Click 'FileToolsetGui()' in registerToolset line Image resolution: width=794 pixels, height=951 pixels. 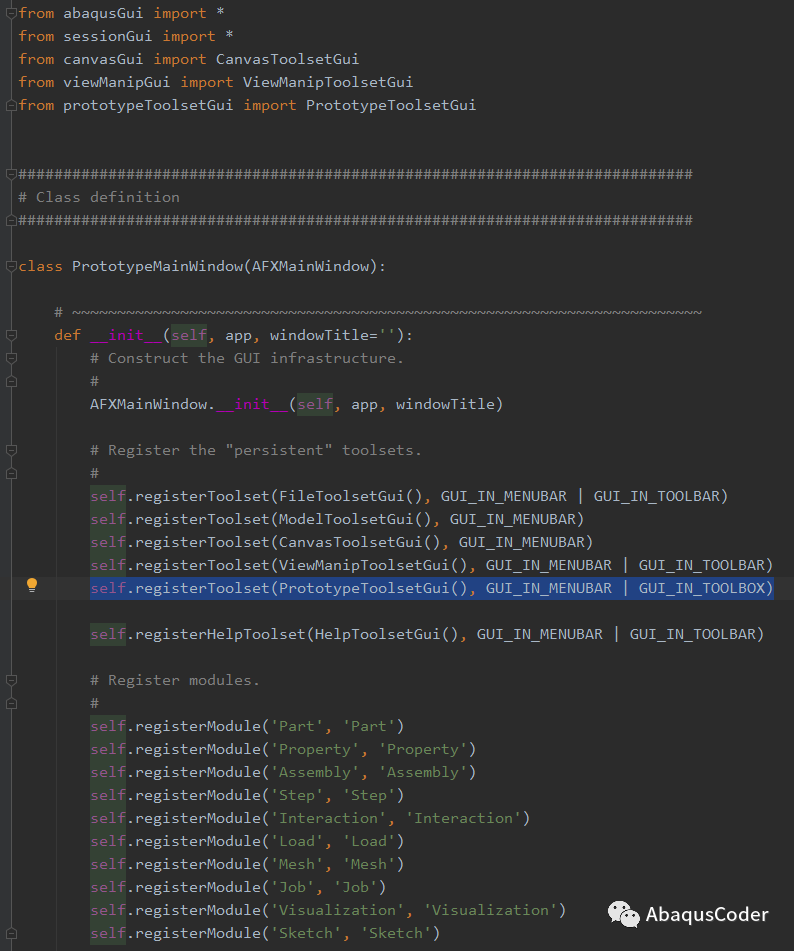coord(351,497)
